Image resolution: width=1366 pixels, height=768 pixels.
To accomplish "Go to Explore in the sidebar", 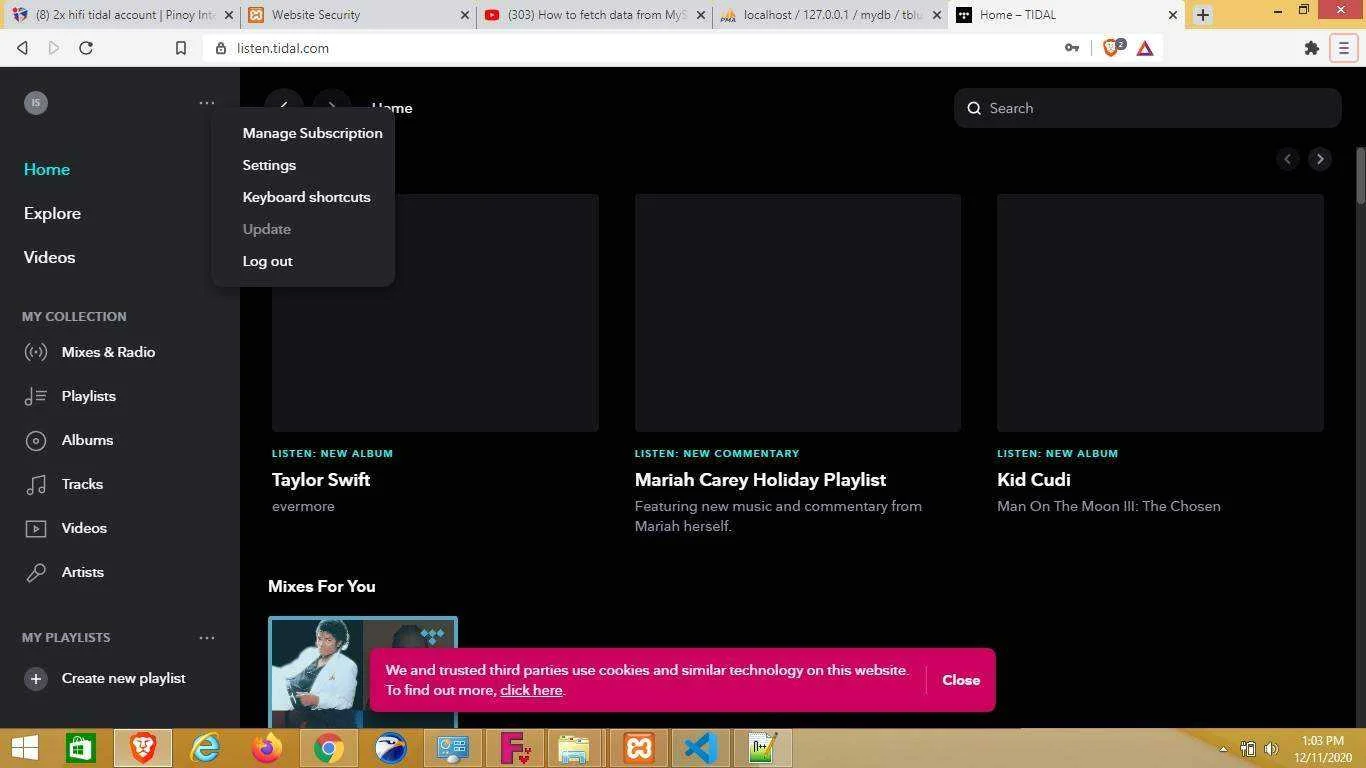I will tap(52, 213).
